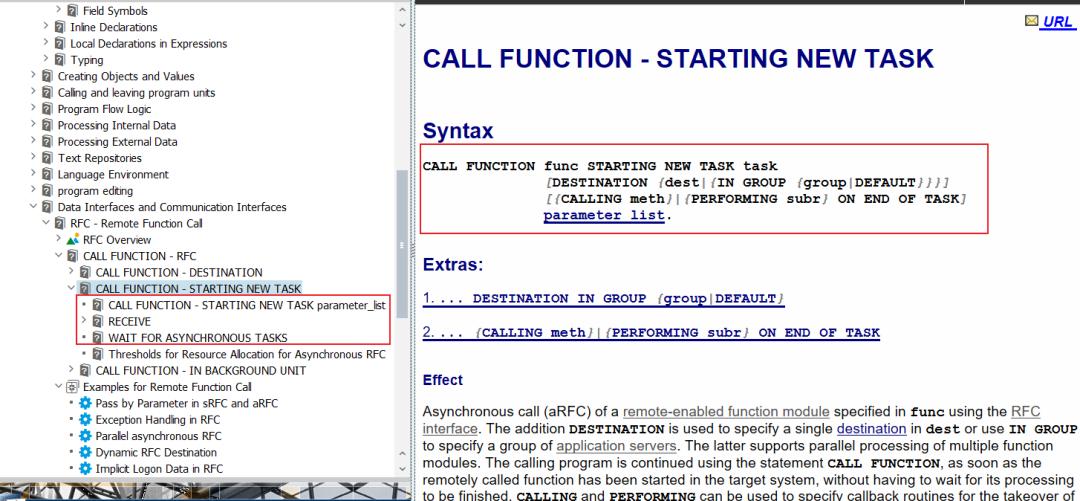The height and width of the screenshot is (501, 1080).
Task: Click the WAIT FOR ASYNCHRONOUS TASKS icon
Action: pos(98,338)
